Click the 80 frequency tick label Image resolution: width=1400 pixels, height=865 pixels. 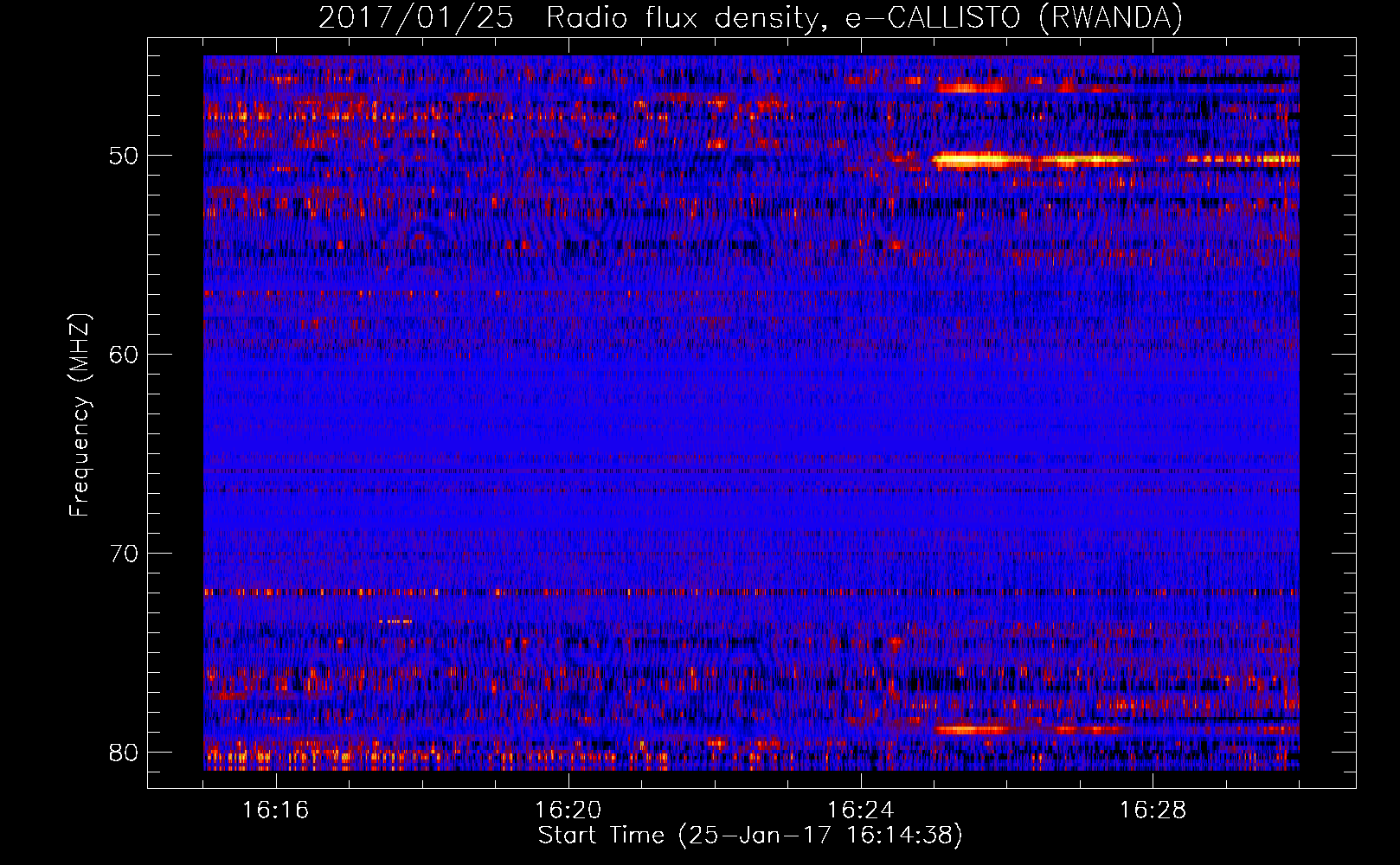tap(124, 753)
